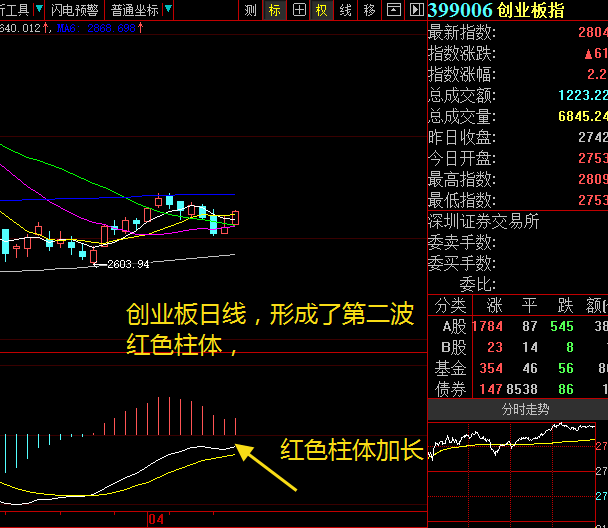This screenshot has width=608, height=528.
Task: Click the grid window layout icon
Action: [x=299, y=10]
